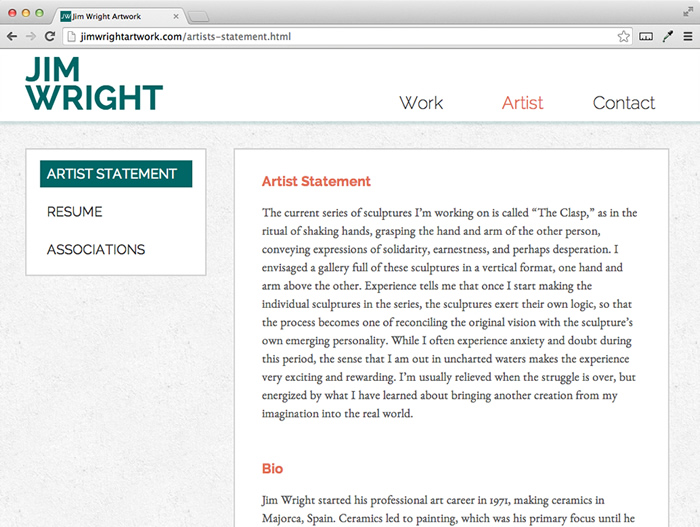The width and height of the screenshot is (700, 527).
Task: Select the Artist navigation item
Action: [x=522, y=103]
